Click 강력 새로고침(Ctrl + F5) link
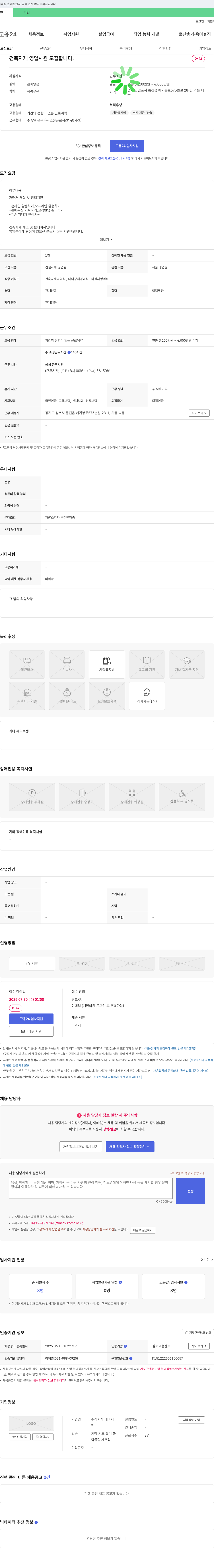Screen dimensions: 214x1568 click(x=114, y=158)
